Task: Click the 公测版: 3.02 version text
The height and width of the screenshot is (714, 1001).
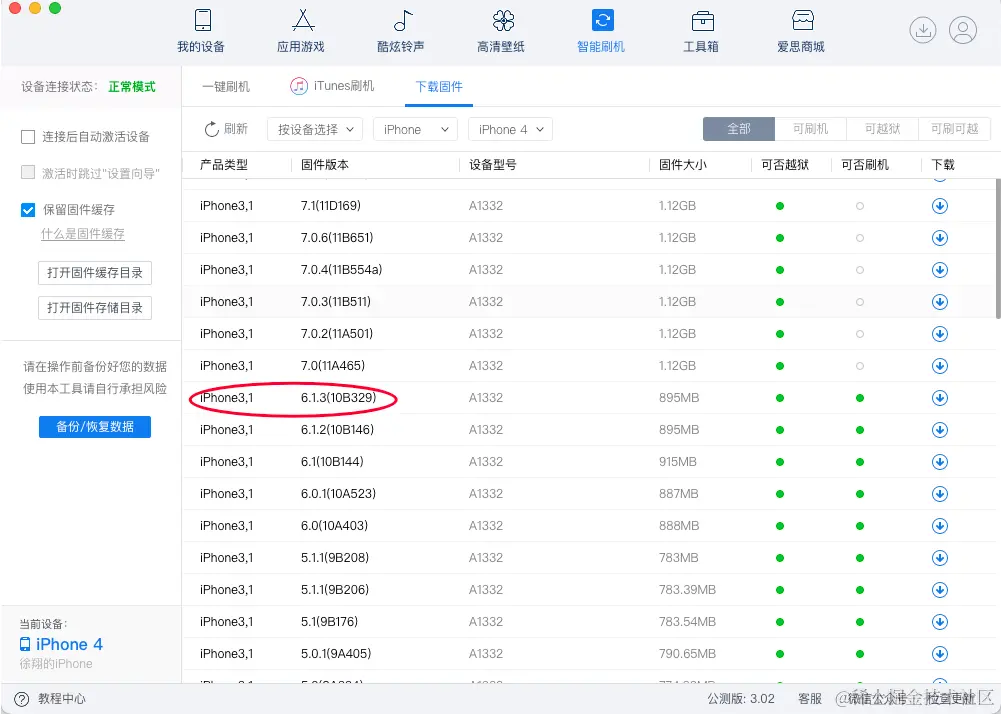Action: point(741,699)
